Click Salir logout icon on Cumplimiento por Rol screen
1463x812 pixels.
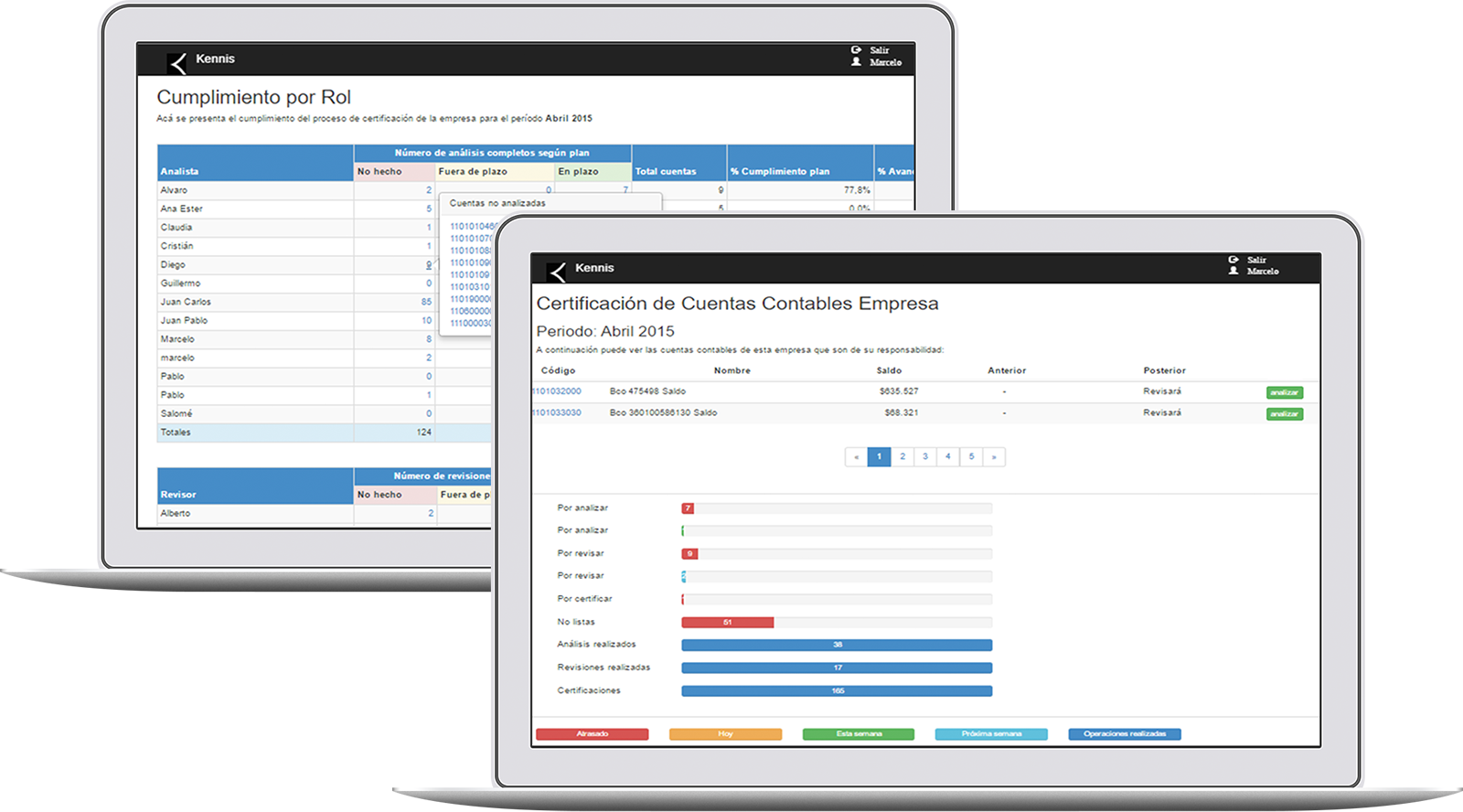point(856,50)
